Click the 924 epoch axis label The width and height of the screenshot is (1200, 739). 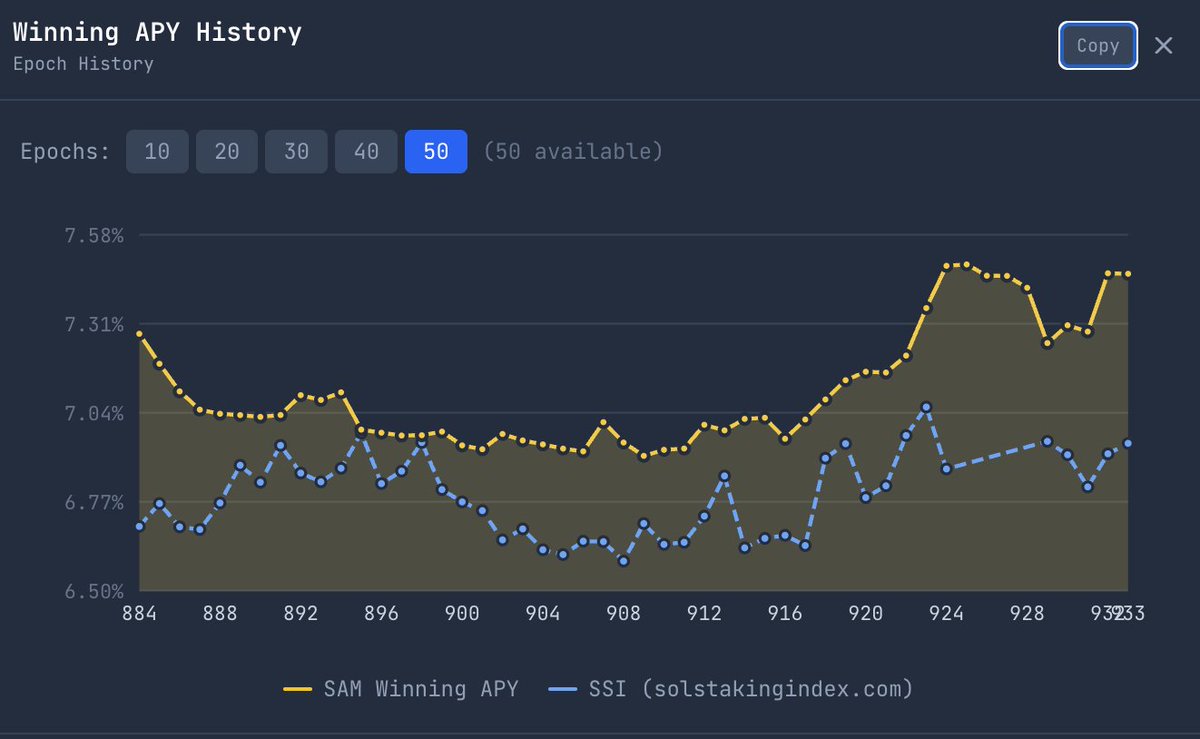(x=947, y=614)
